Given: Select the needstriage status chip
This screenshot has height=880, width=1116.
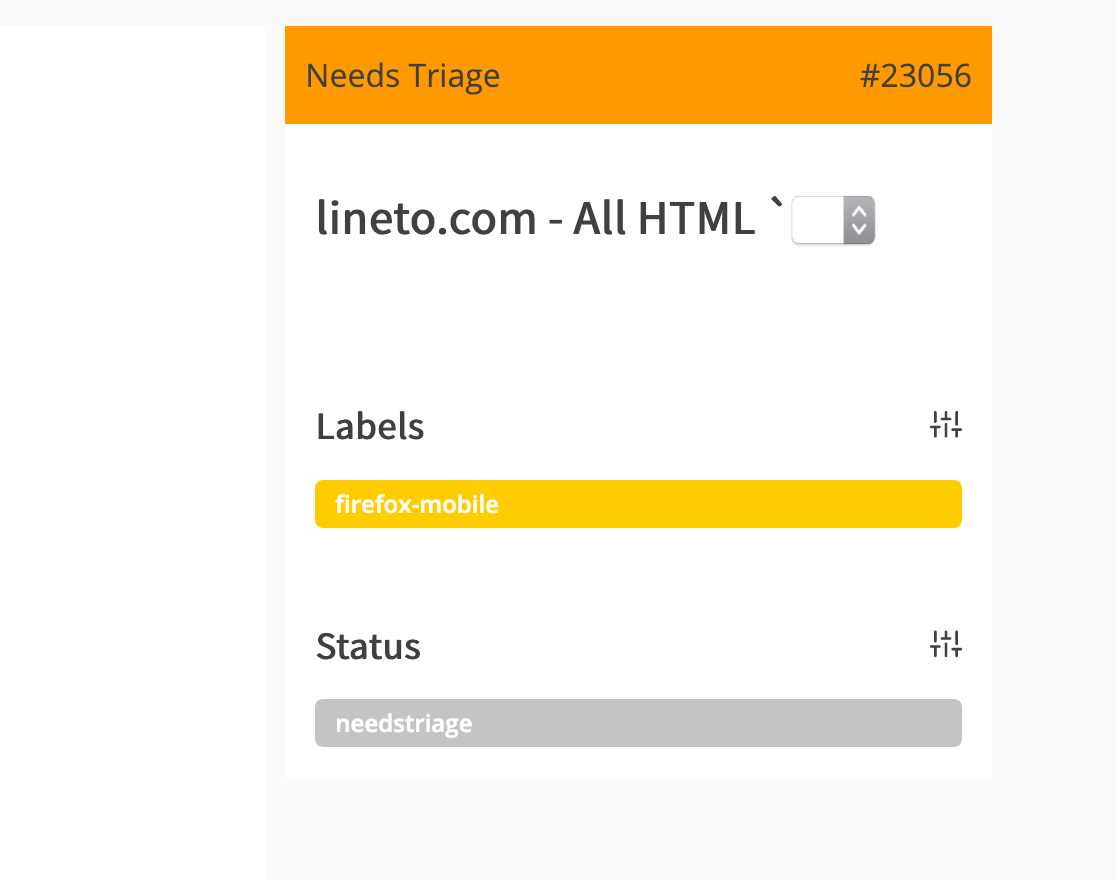Looking at the screenshot, I should (x=638, y=723).
